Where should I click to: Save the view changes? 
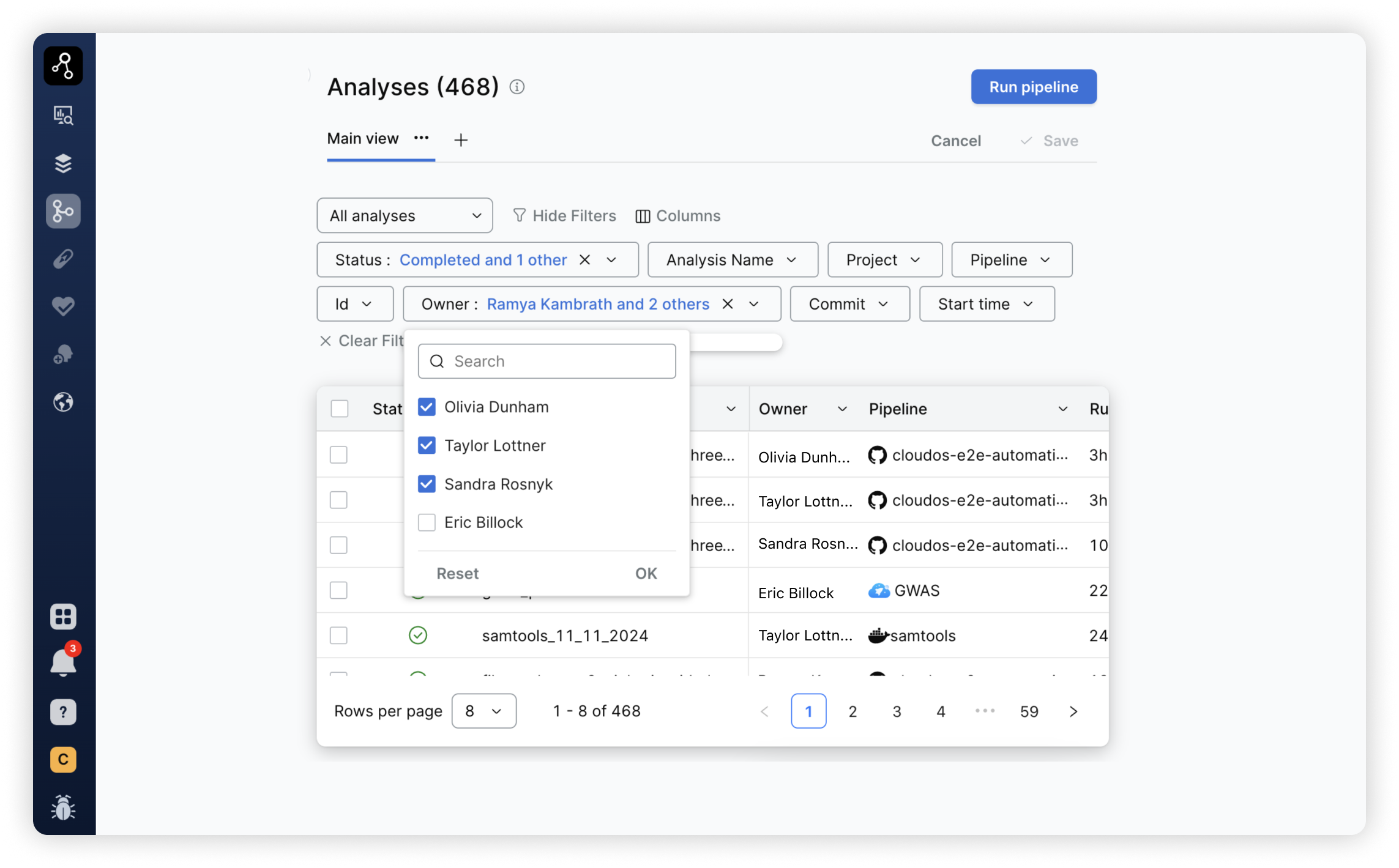click(x=1049, y=141)
